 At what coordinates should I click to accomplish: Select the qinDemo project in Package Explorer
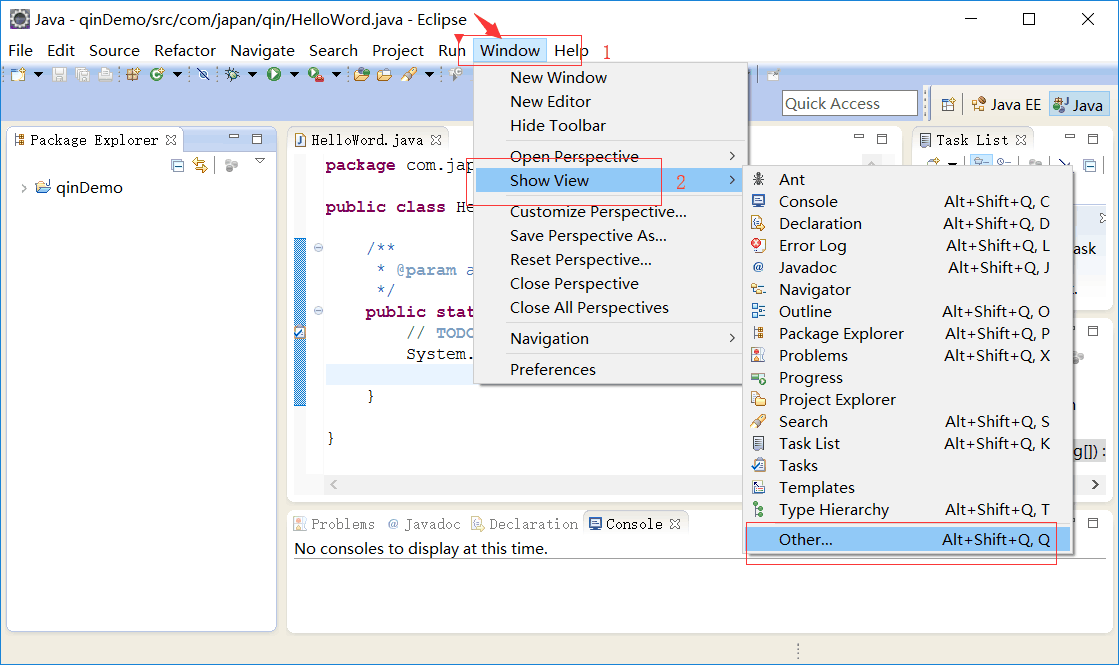[x=89, y=188]
